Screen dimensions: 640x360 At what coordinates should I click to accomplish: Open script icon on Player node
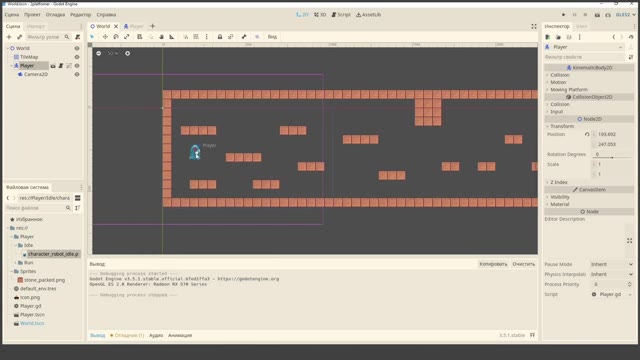tap(61, 66)
